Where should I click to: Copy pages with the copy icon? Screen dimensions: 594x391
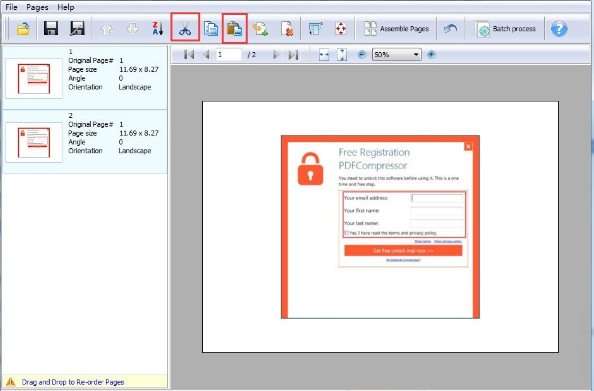coord(211,29)
